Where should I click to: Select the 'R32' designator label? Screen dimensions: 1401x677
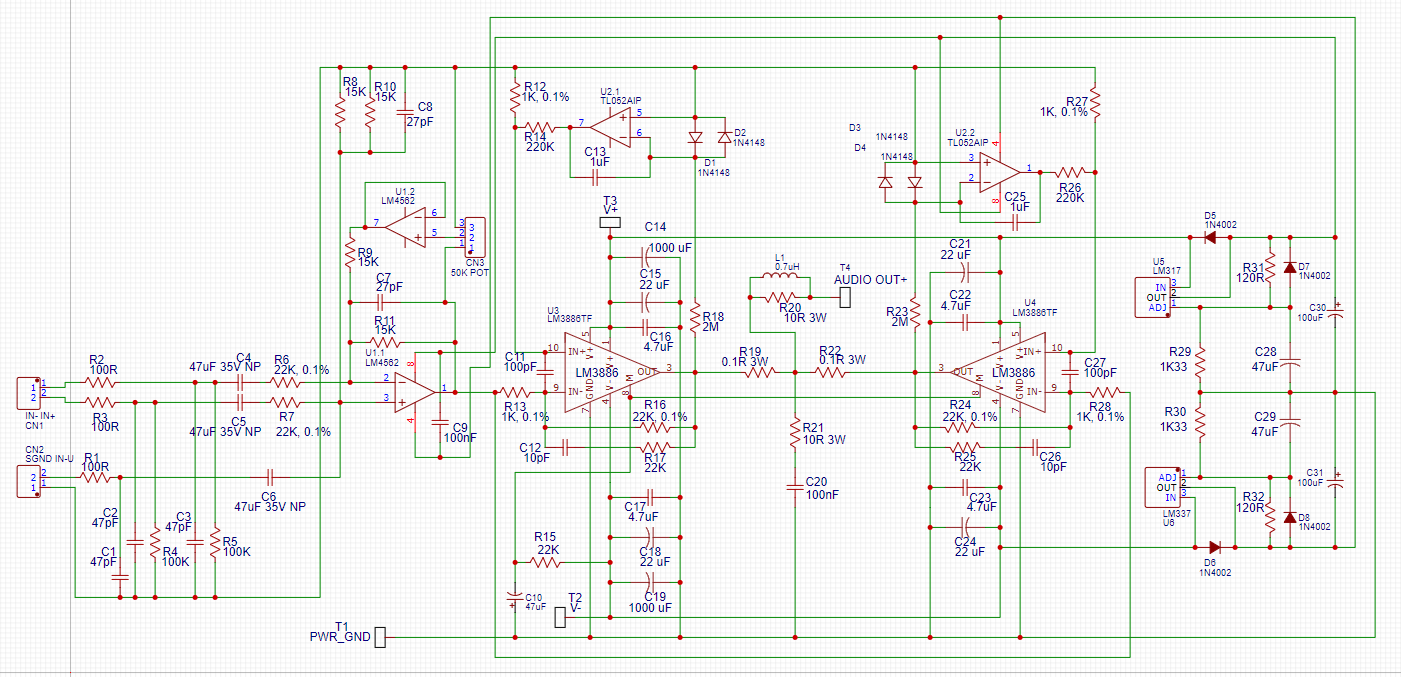tap(1254, 496)
